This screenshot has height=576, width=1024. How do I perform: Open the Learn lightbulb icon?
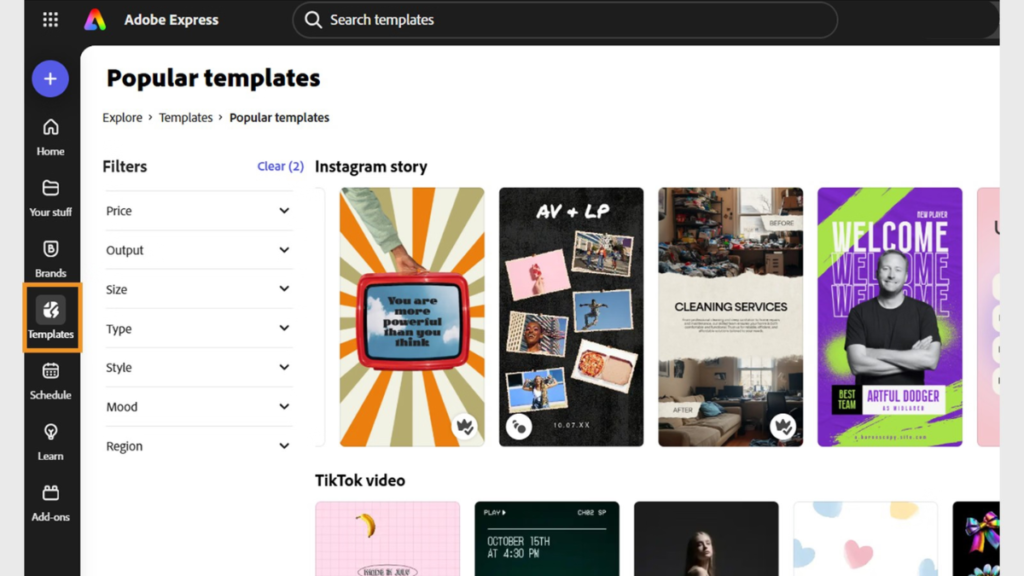point(50,440)
